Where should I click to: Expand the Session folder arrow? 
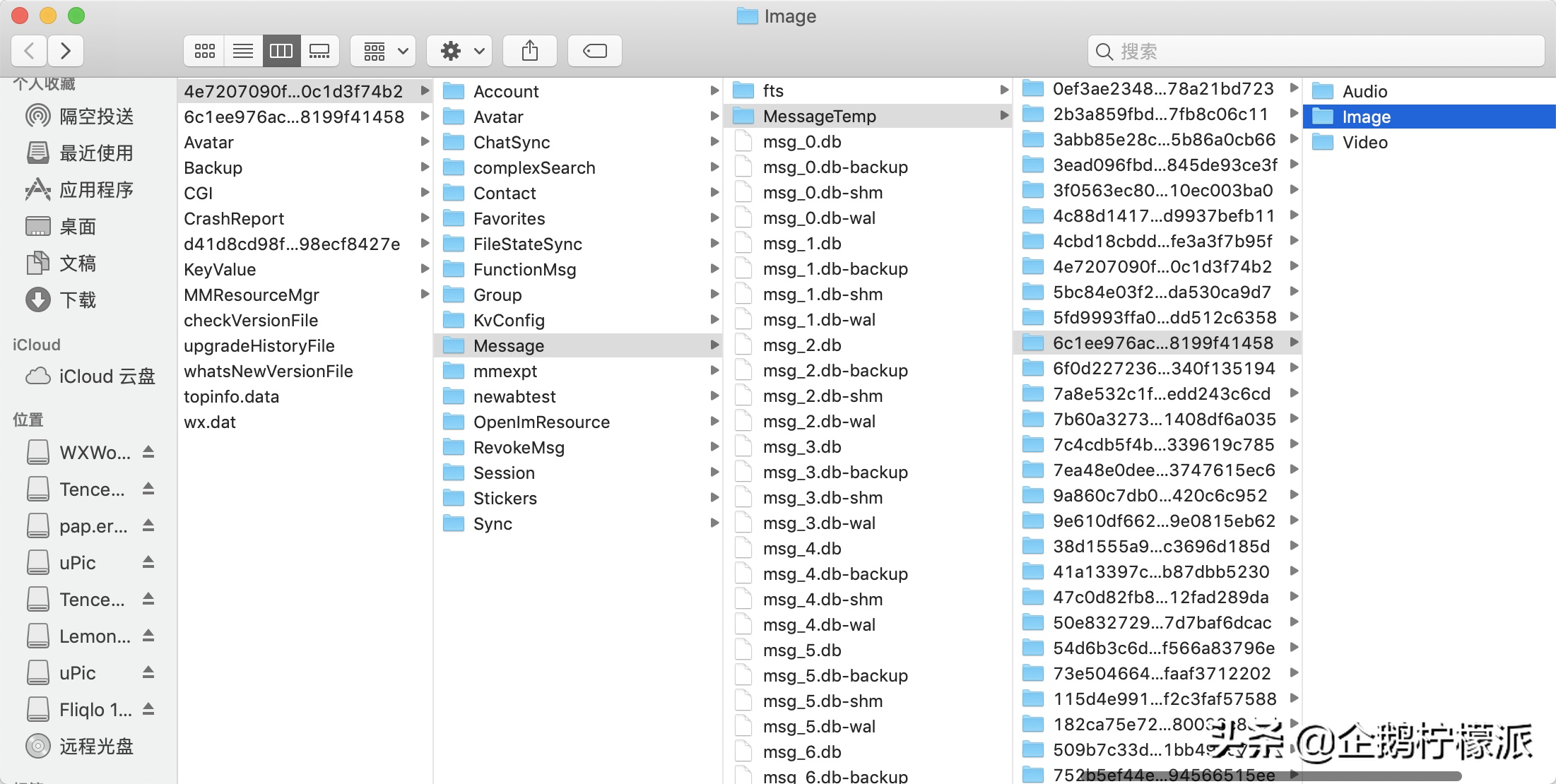pos(714,473)
